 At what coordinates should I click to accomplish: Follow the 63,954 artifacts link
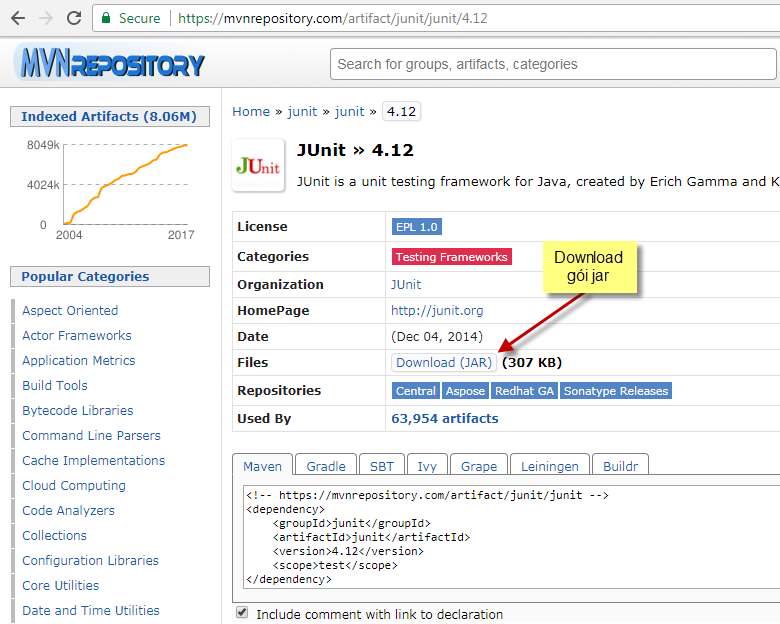(x=444, y=419)
